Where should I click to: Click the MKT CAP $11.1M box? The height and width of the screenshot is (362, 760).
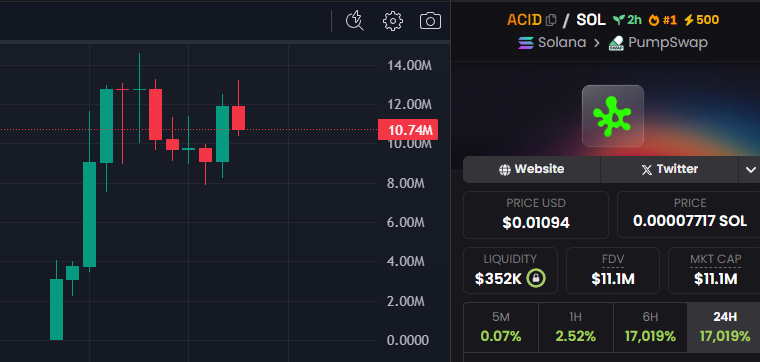coord(714,270)
